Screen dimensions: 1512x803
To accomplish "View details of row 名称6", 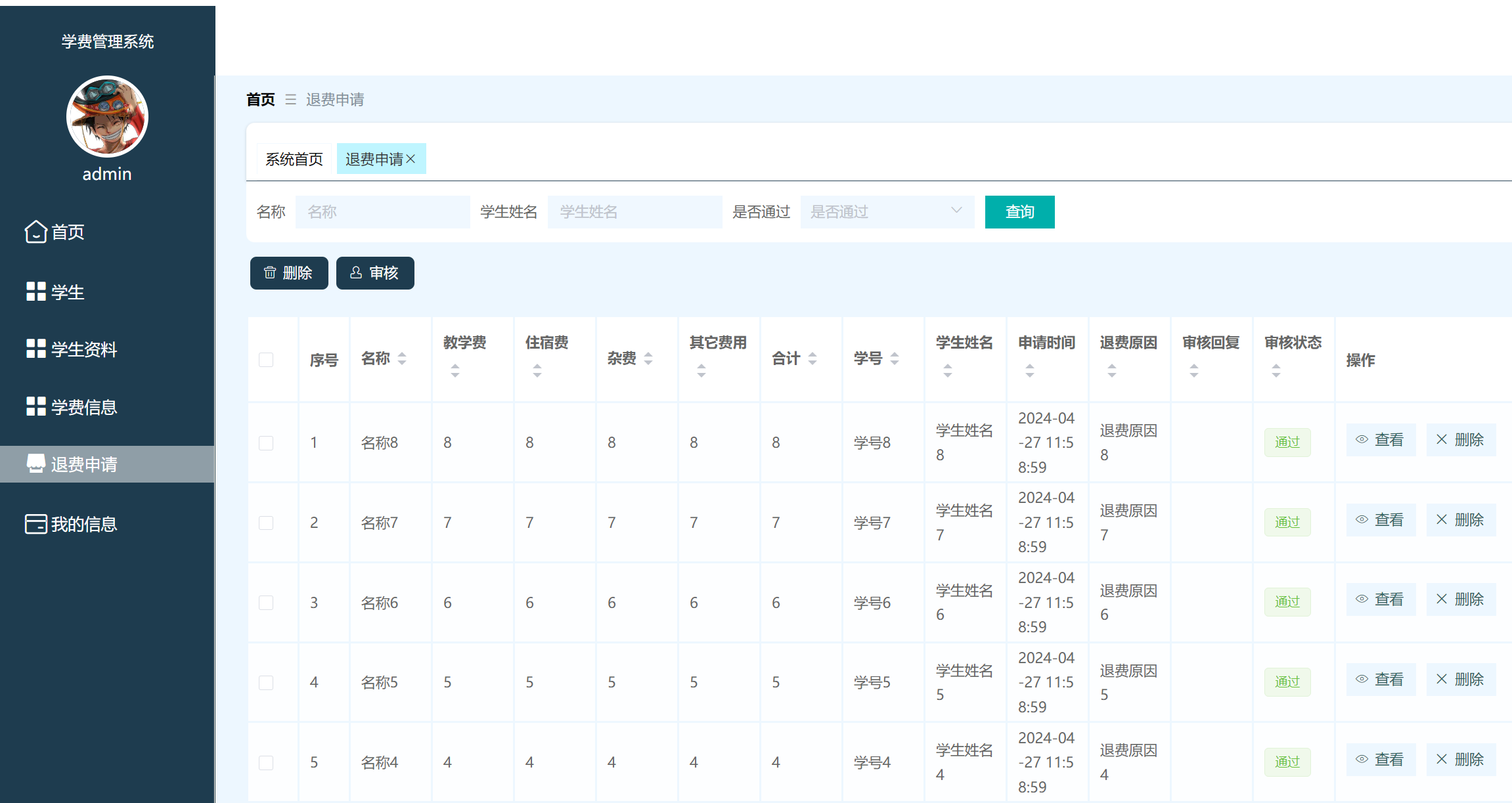I will click(1381, 599).
